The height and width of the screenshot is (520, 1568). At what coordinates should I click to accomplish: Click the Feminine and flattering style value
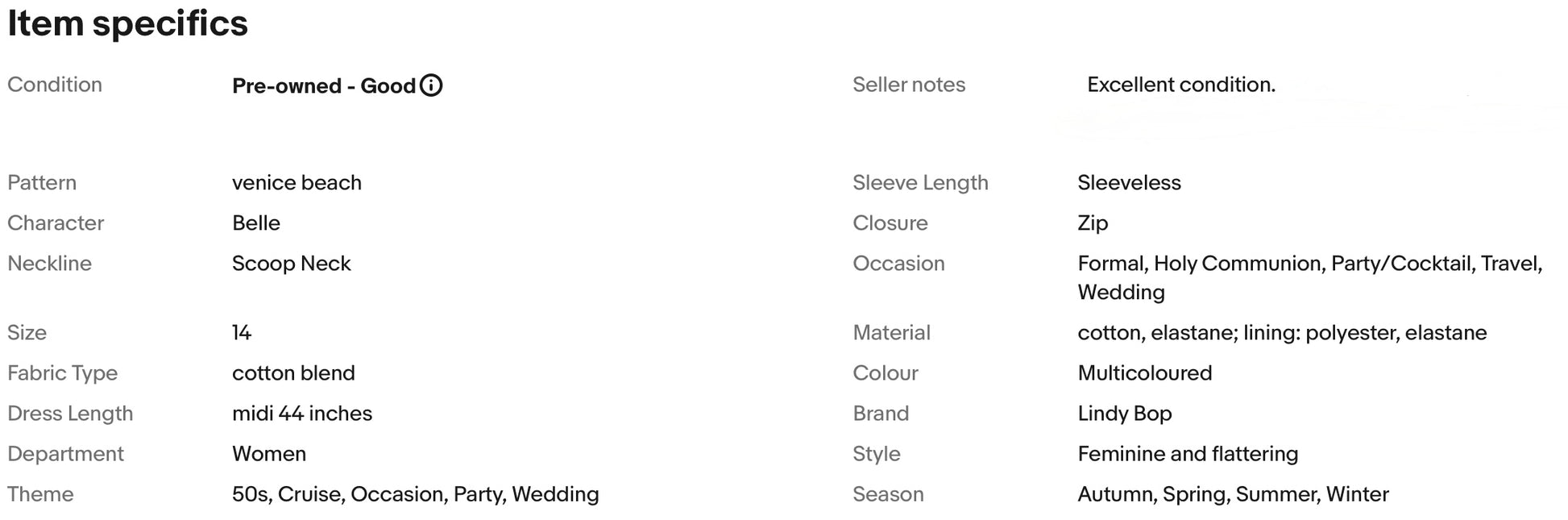(1188, 454)
